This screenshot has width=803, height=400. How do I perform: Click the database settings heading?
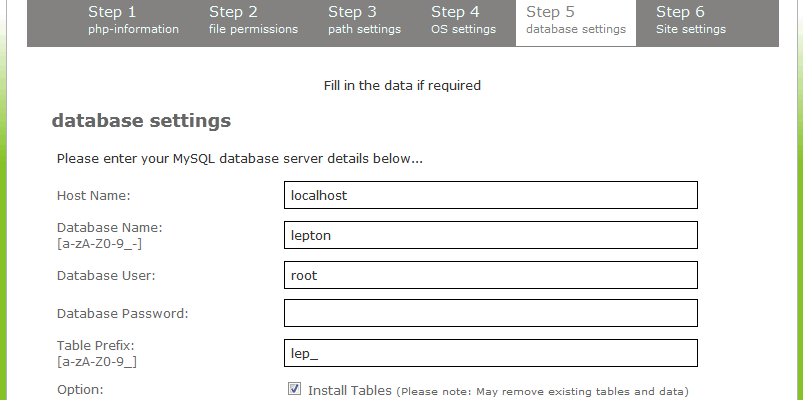(x=141, y=121)
